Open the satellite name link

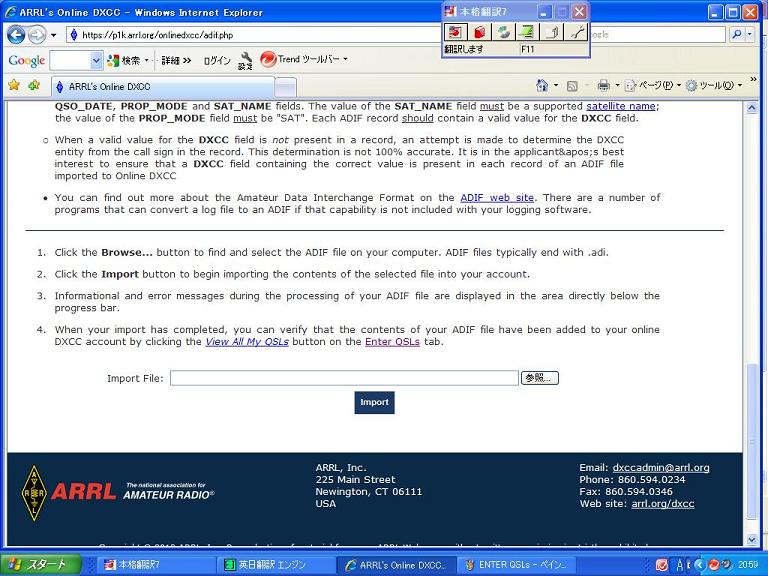click(x=621, y=106)
